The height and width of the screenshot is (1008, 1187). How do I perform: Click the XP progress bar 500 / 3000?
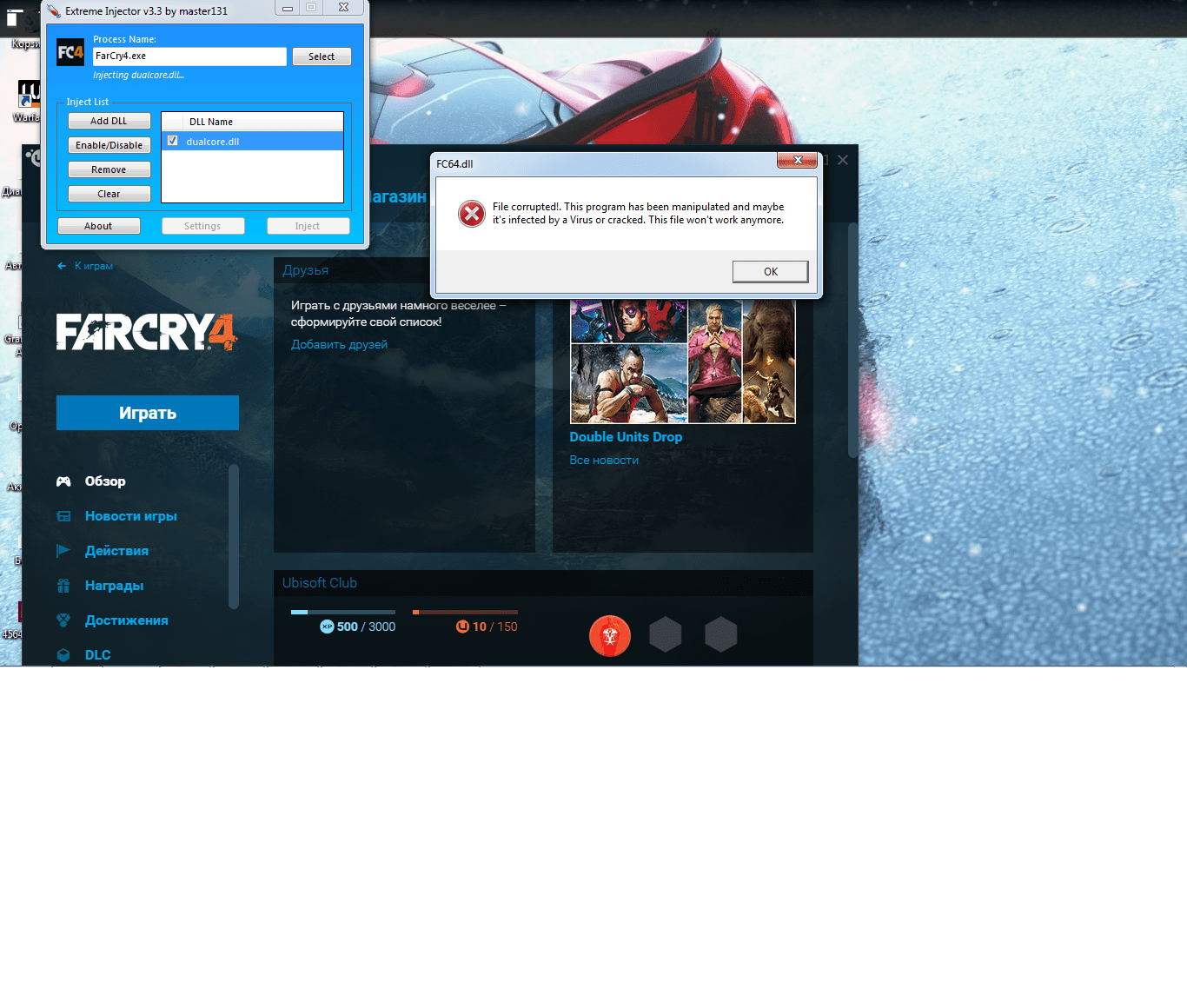click(x=343, y=613)
